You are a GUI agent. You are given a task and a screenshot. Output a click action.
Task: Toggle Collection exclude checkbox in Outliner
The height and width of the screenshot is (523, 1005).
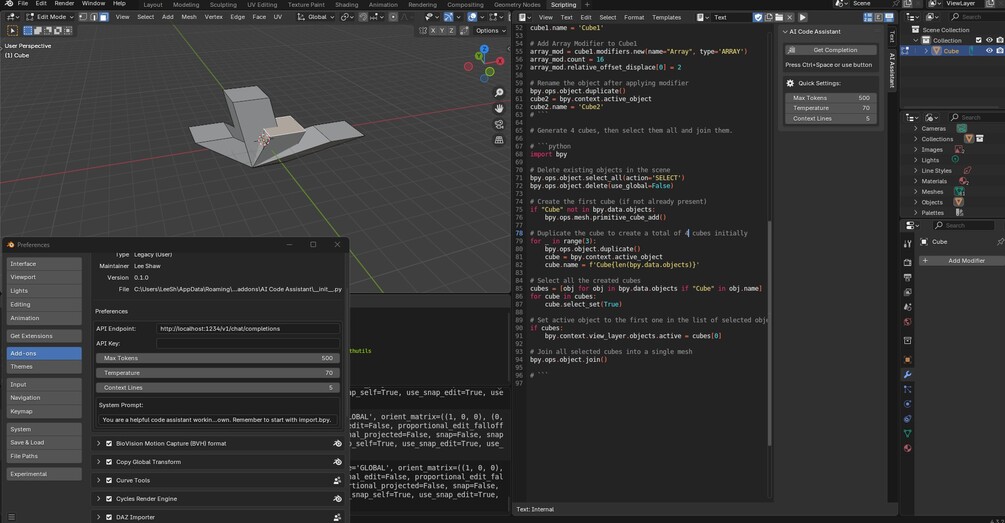click(x=978, y=40)
